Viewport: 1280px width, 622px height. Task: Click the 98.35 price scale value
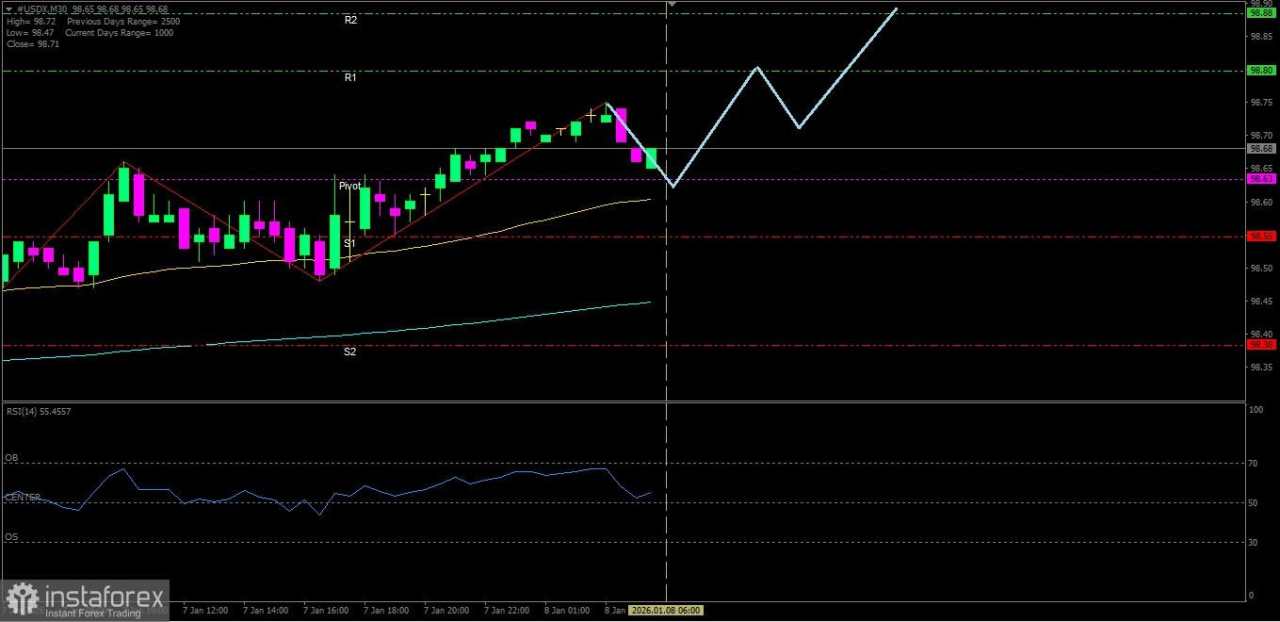click(1261, 367)
